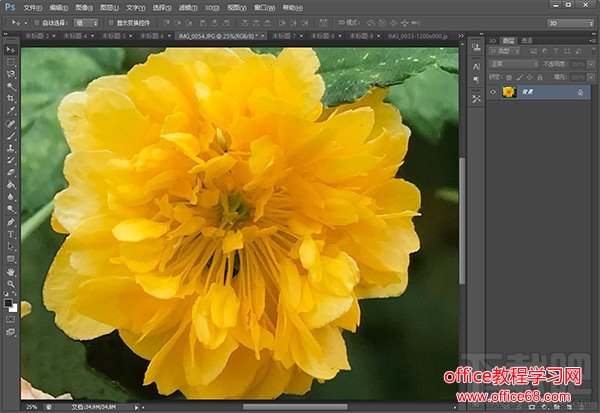Enable the 自动选择 checkbox
Image resolution: width=600 pixels, height=413 pixels.
(x=36, y=20)
